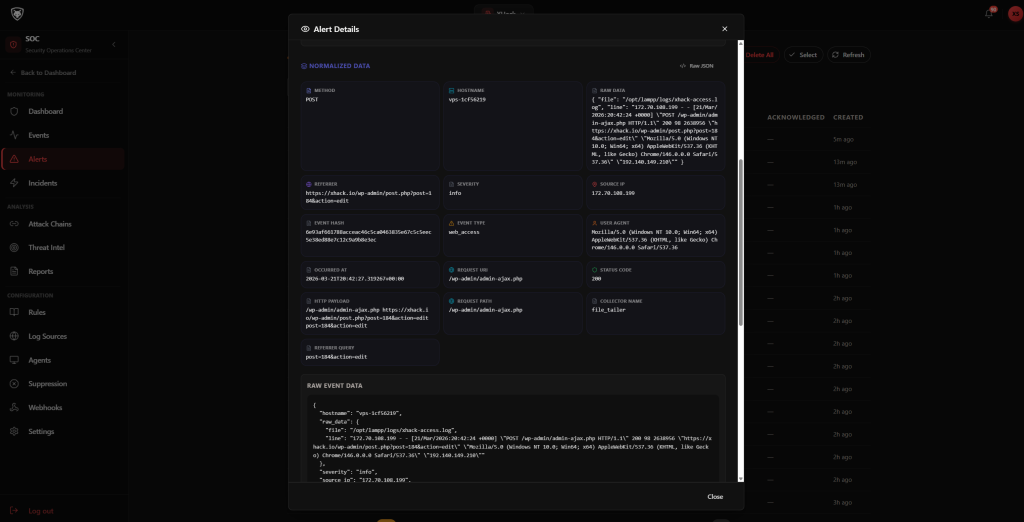This screenshot has width=1024, height=522.
Task: Click the Log Sources globe icon
Action: tap(14, 336)
